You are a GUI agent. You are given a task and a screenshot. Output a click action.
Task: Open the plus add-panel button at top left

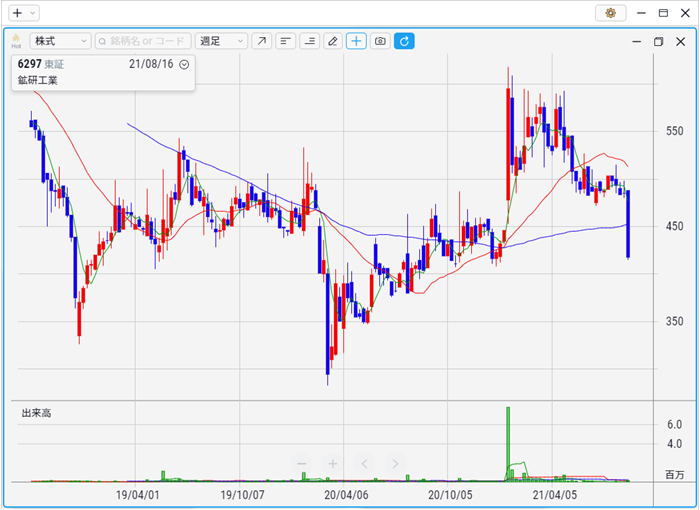[x=17, y=13]
